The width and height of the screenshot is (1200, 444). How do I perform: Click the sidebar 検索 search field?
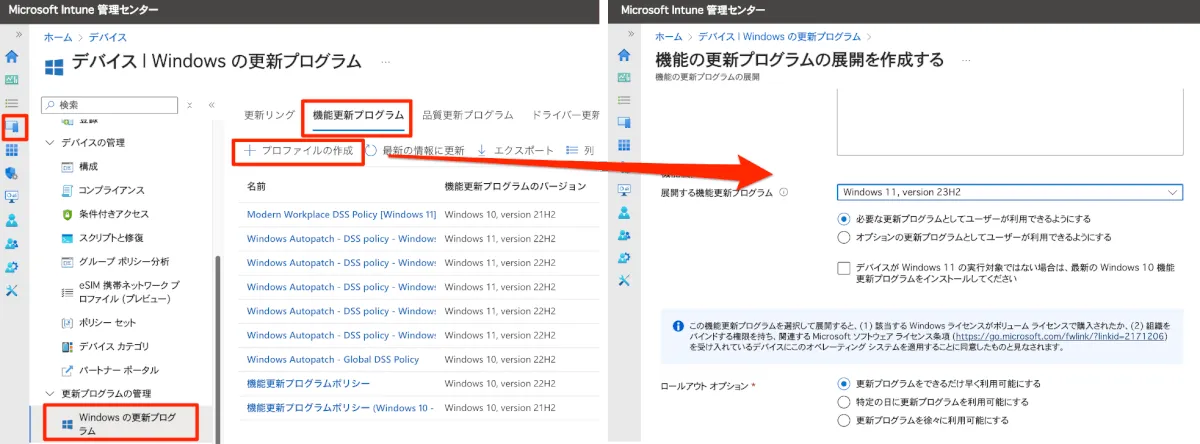[x=110, y=104]
